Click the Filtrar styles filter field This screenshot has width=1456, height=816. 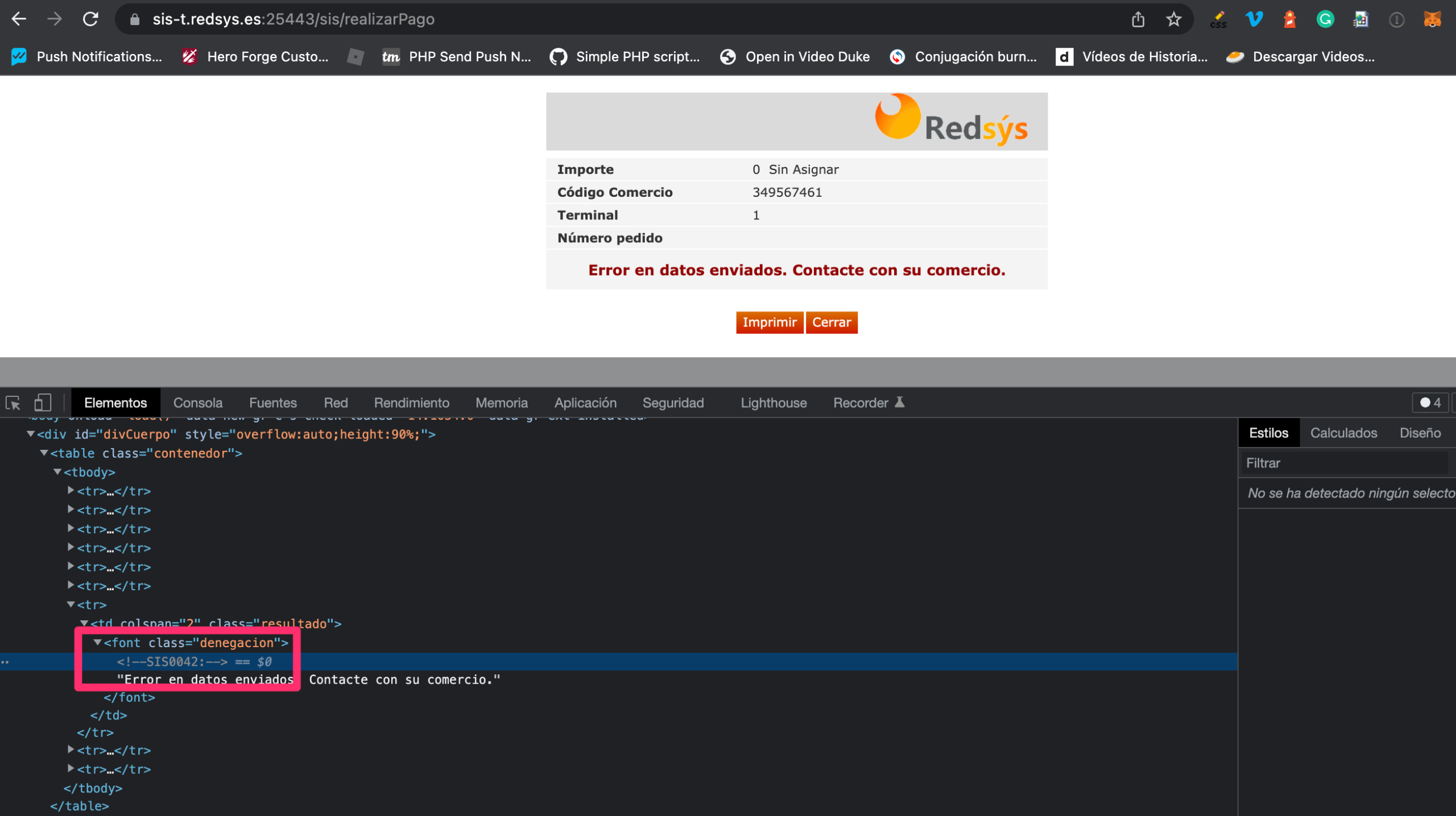[x=1342, y=463]
